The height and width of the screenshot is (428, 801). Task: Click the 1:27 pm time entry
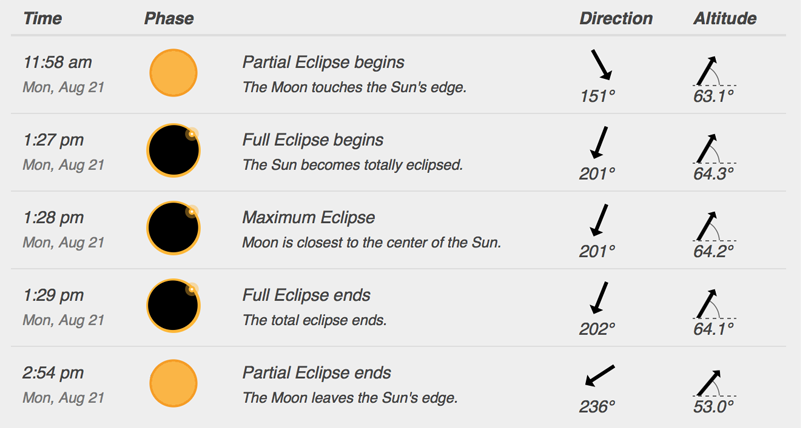(53, 140)
